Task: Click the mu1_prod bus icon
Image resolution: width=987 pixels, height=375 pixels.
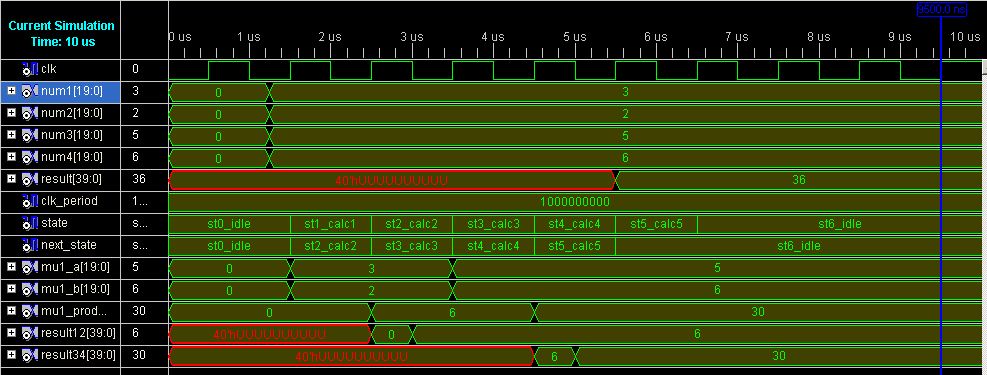Action: (x=30, y=311)
